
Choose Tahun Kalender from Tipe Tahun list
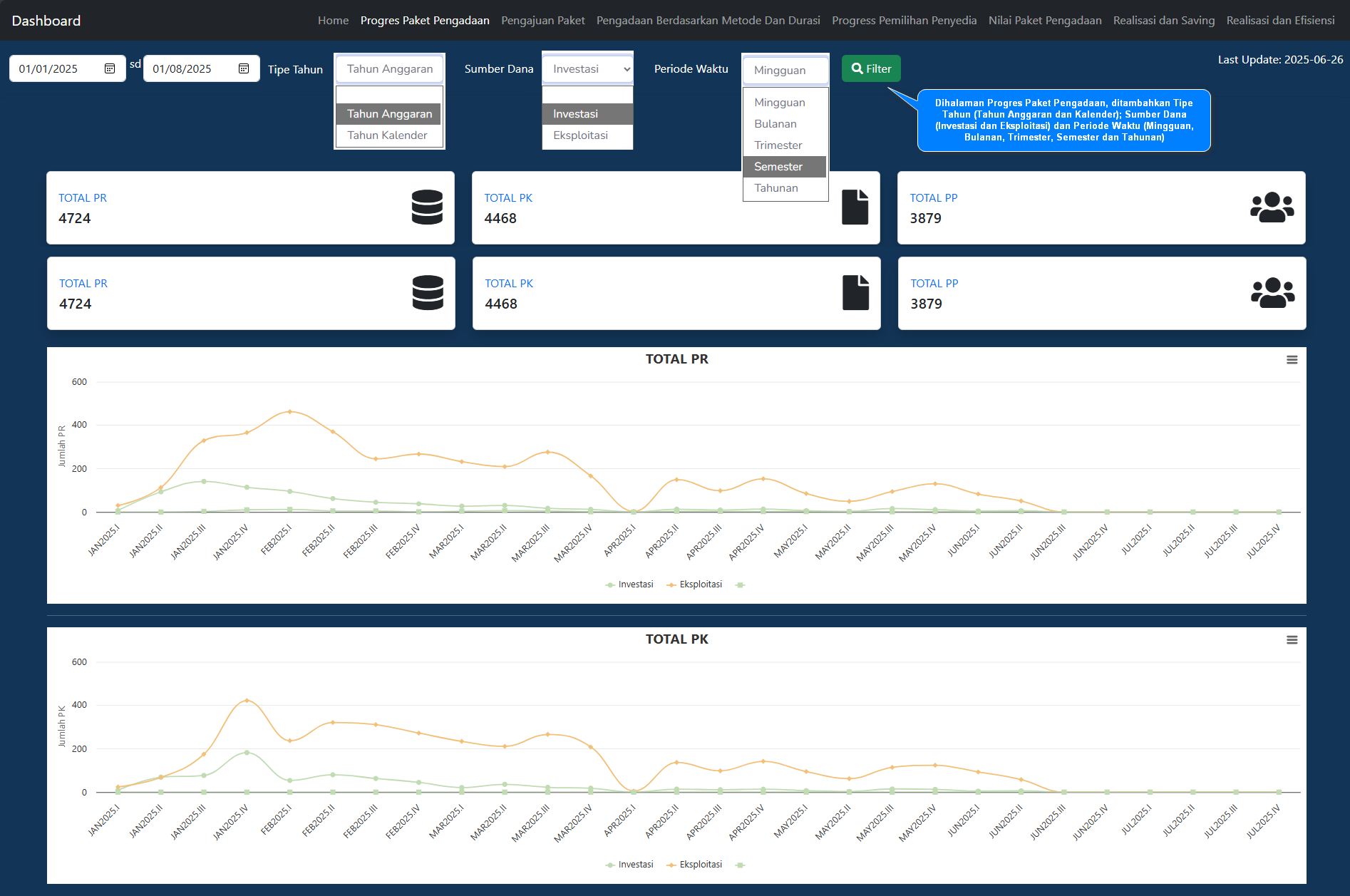pyautogui.click(x=387, y=135)
